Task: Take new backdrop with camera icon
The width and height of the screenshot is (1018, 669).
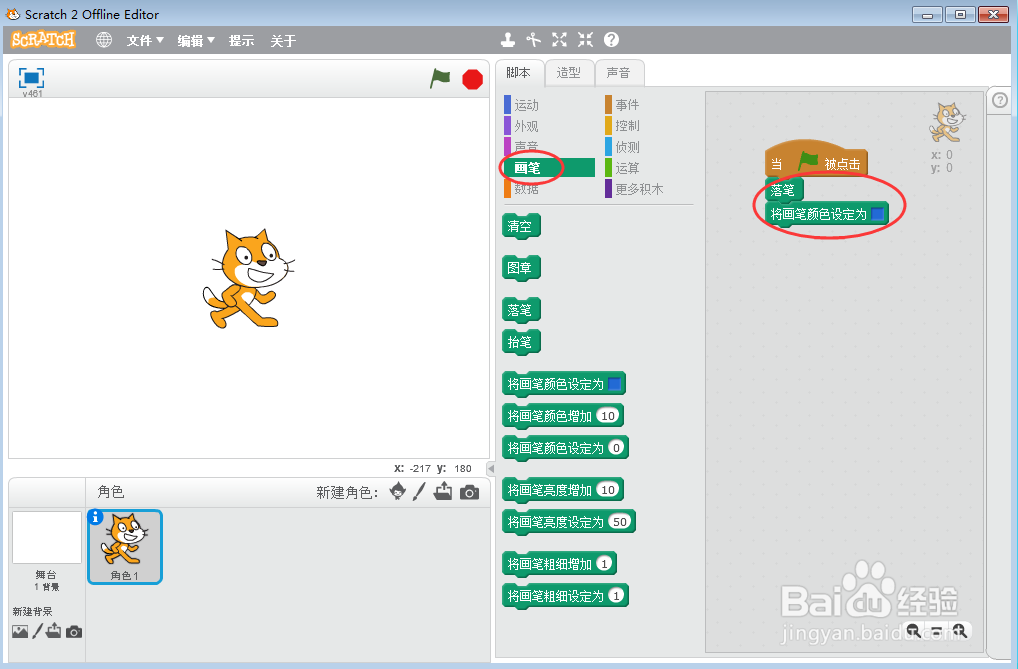Action: click(x=74, y=631)
